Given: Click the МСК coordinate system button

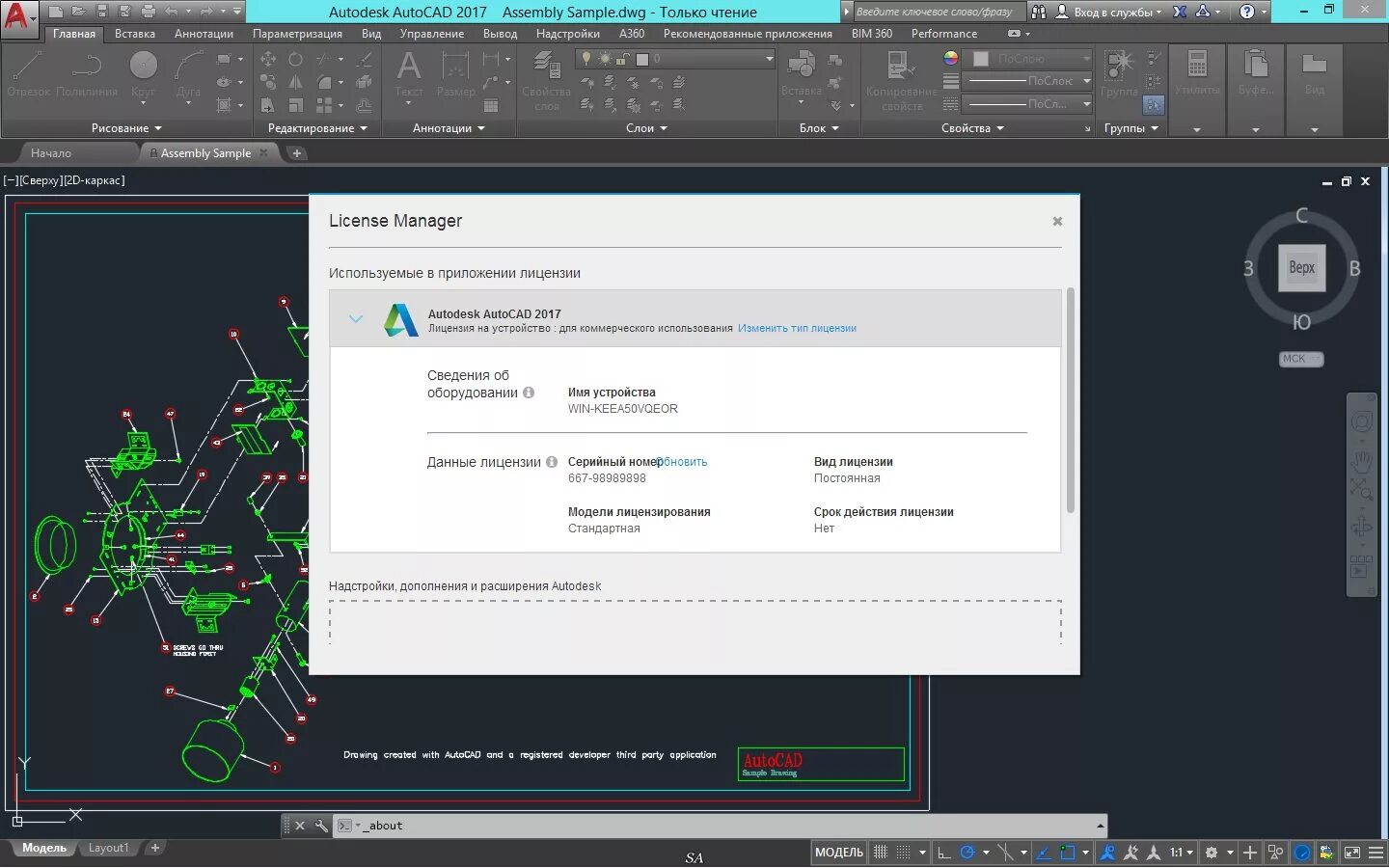Looking at the screenshot, I should click(1300, 359).
